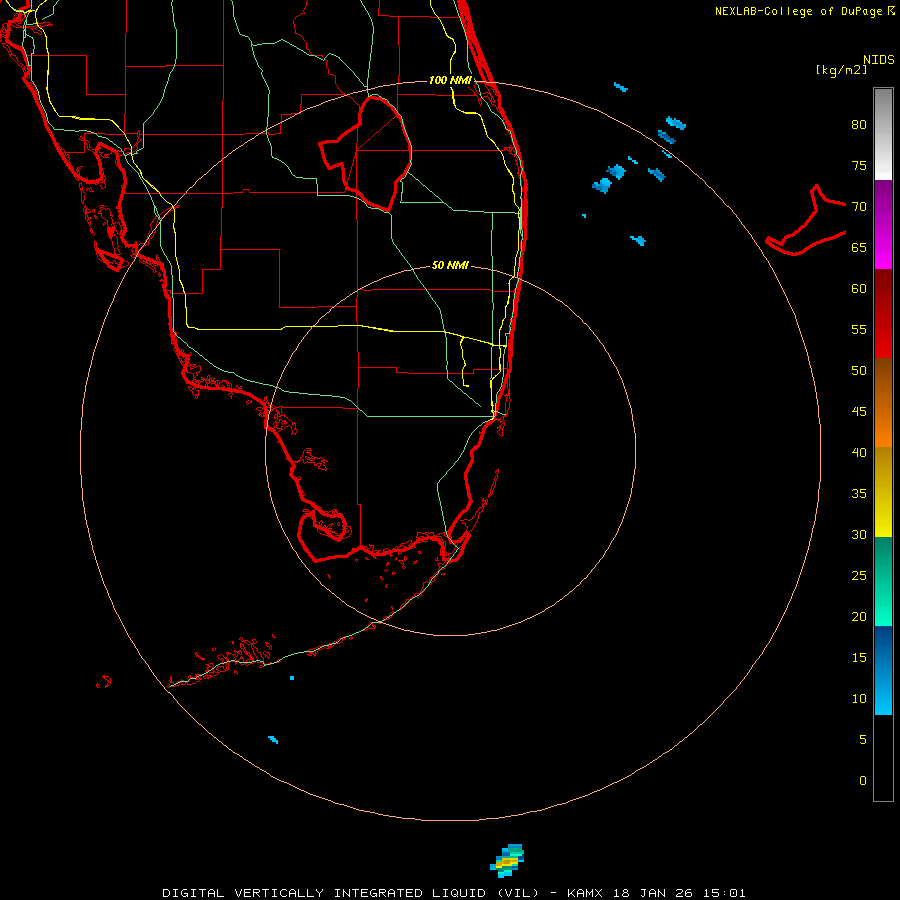
Task: Select the 75 value on the color scale
Action: (859, 165)
